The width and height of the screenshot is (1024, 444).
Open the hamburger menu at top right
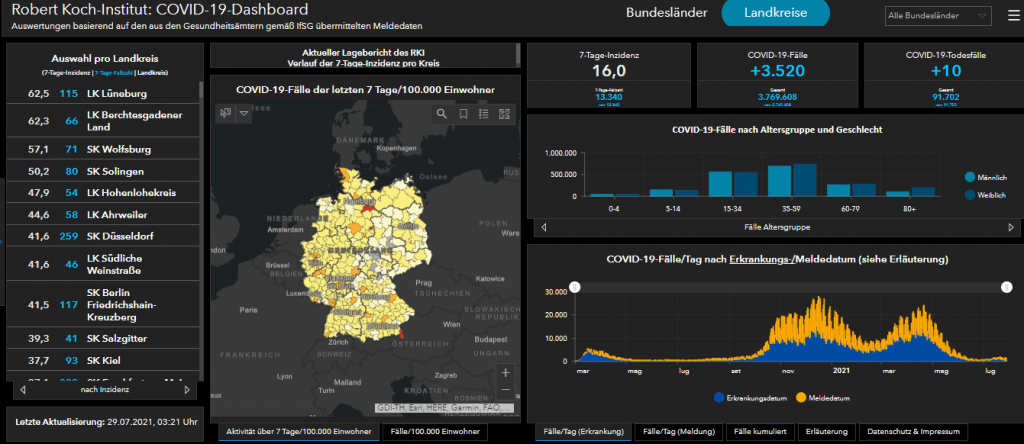point(1013,16)
